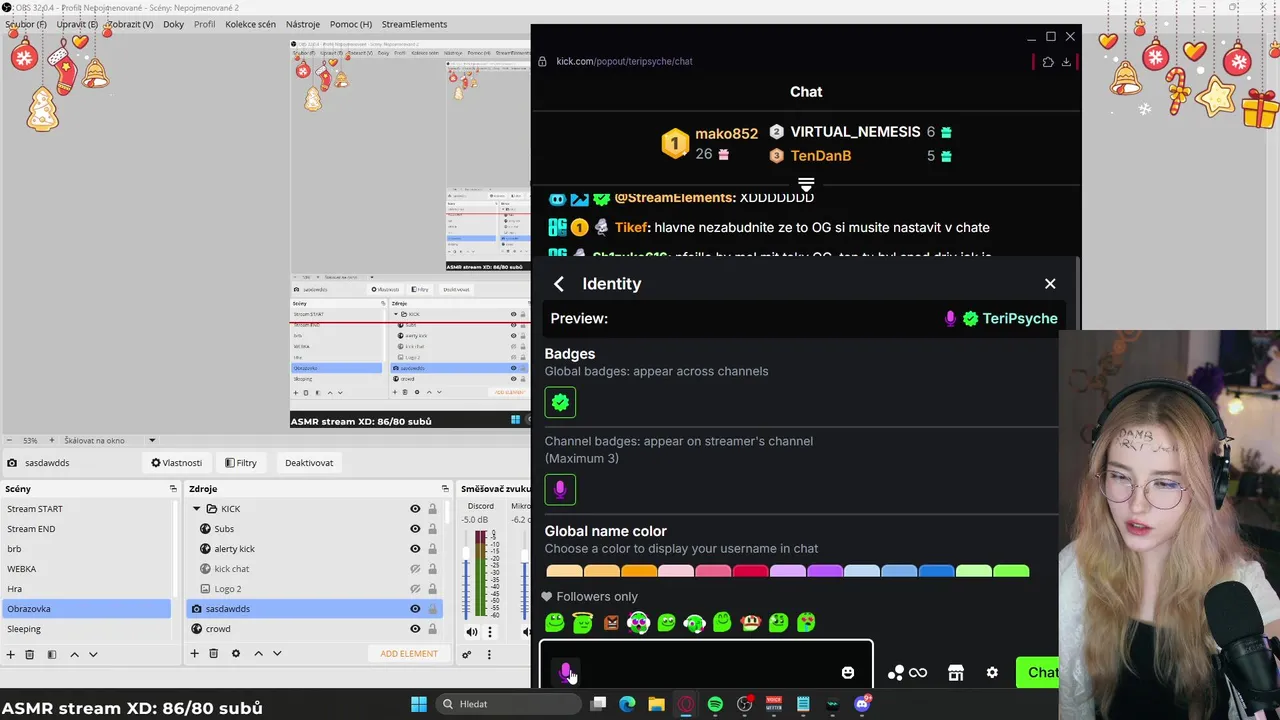Undock the Scény panel
Image resolution: width=1280 pixels, height=720 pixels.
[x=173, y=489]
